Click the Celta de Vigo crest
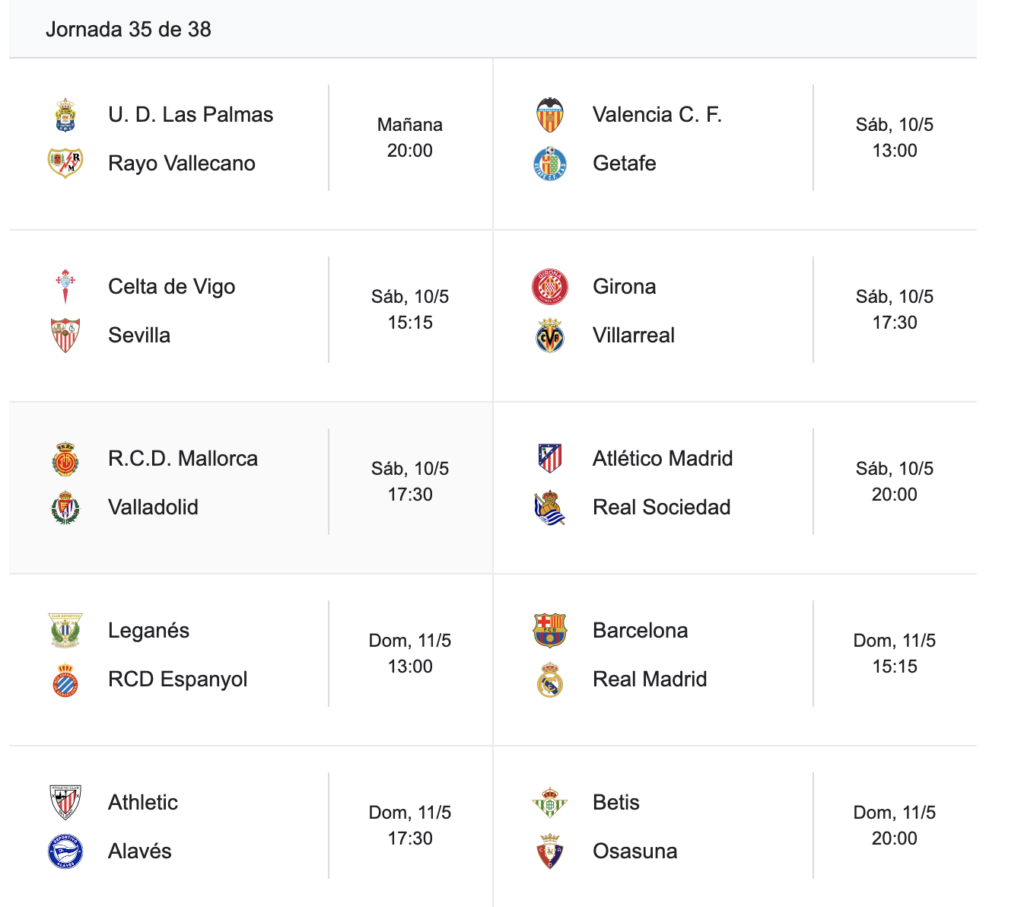1024x907 pixels. [x=65, y=287]
